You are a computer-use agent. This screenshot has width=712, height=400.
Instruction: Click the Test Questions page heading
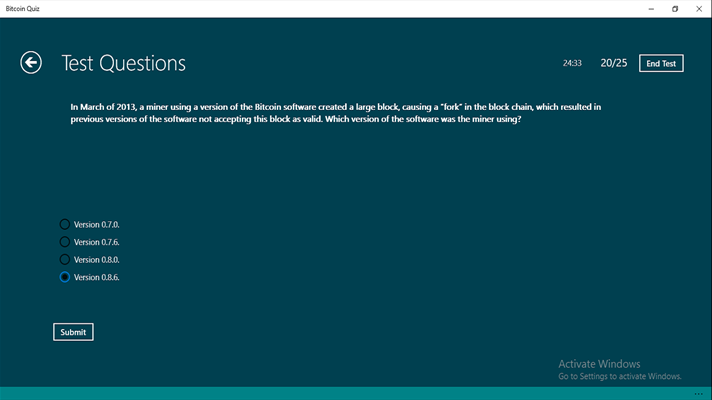124,63
